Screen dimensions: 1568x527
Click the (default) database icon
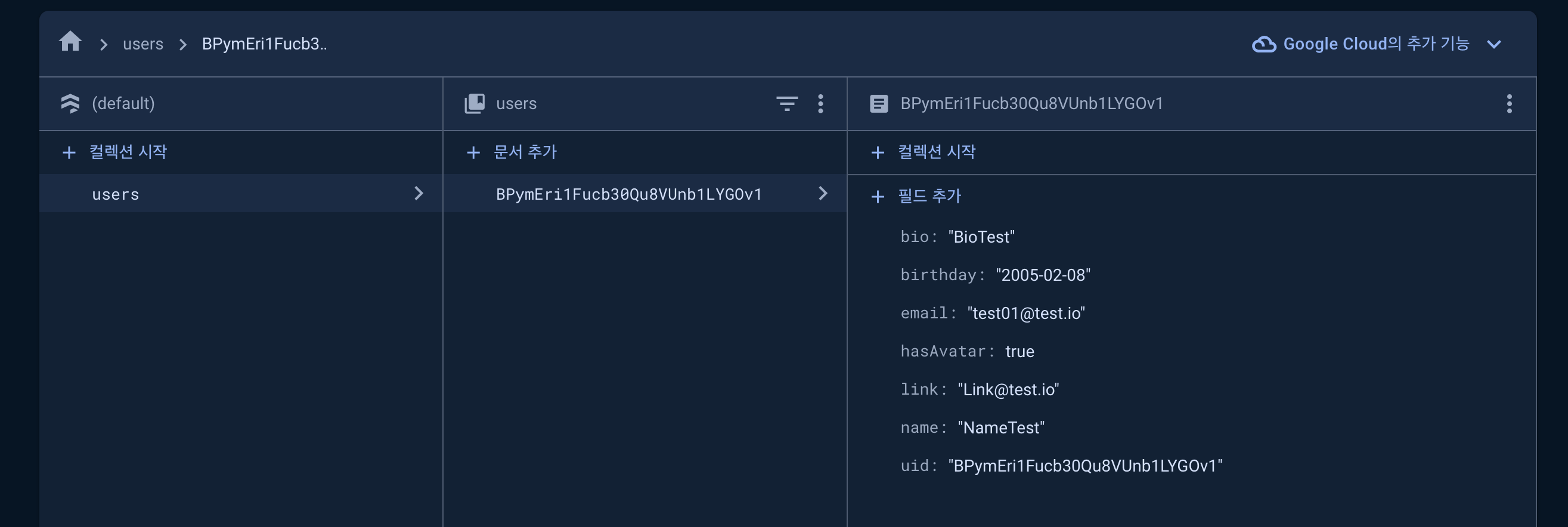pos(70,104)
